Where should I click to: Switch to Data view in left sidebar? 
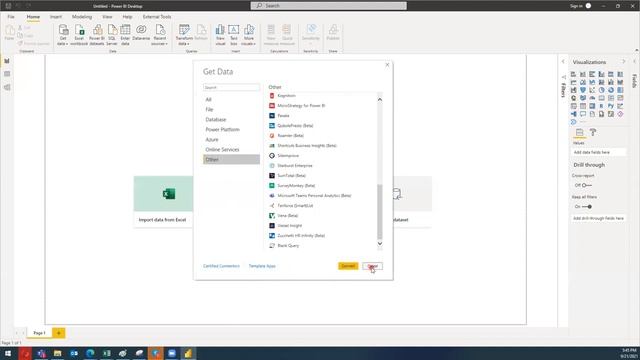pos(7,74)
